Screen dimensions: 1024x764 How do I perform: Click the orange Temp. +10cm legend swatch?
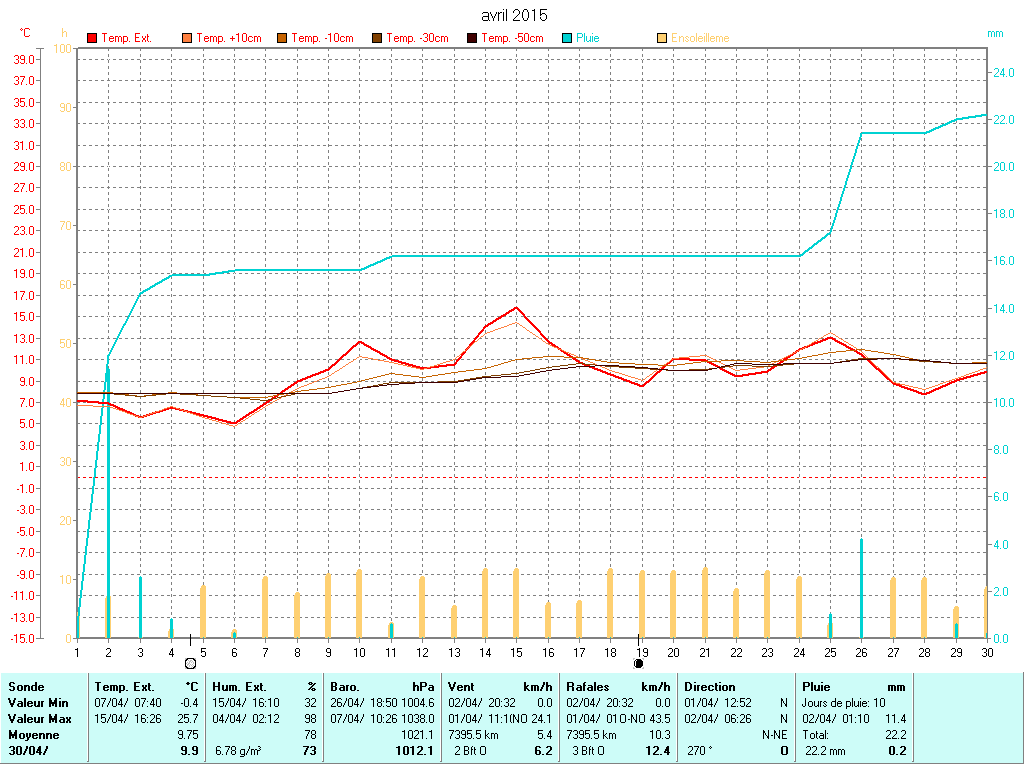point(187,38)
